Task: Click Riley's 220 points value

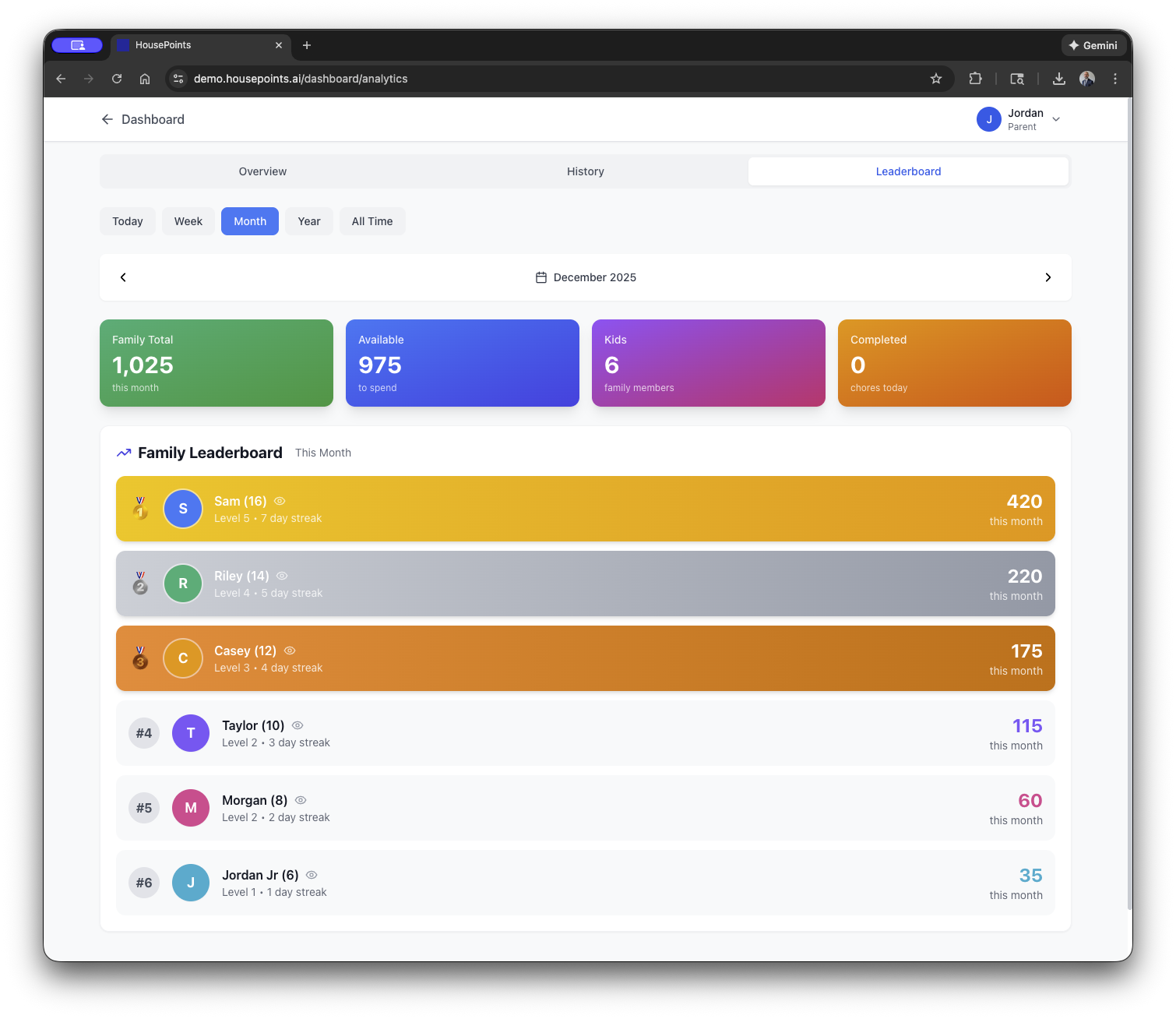Action: point(1025,576)
